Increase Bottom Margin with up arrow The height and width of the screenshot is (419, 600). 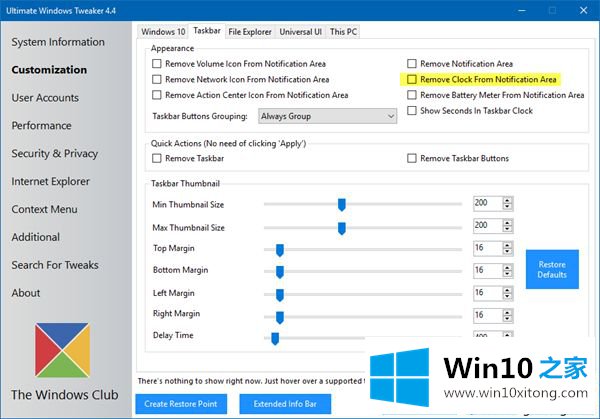pos(507,268)
